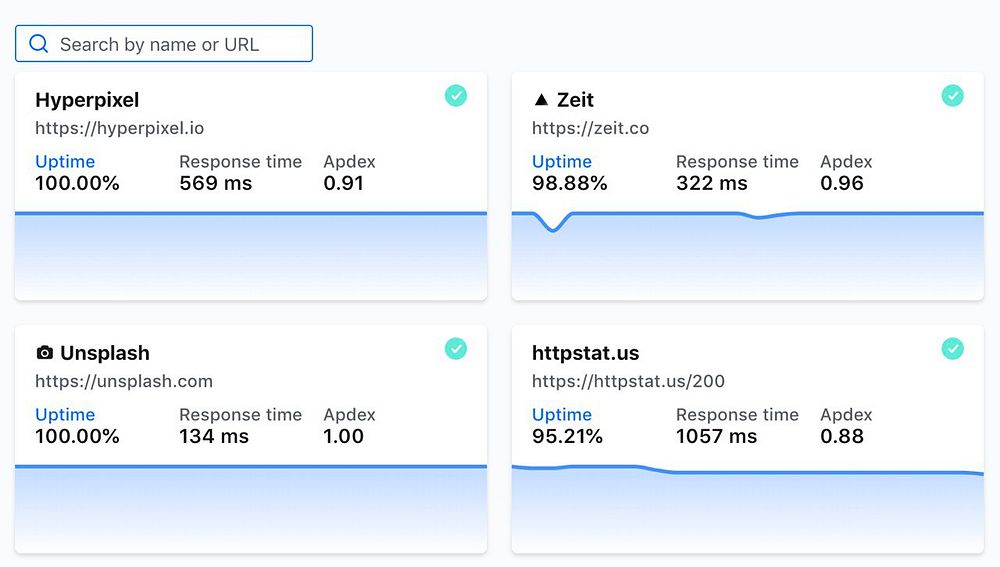
Task: Click the Zeit triangle logo icon
Action: click(541, 99)
